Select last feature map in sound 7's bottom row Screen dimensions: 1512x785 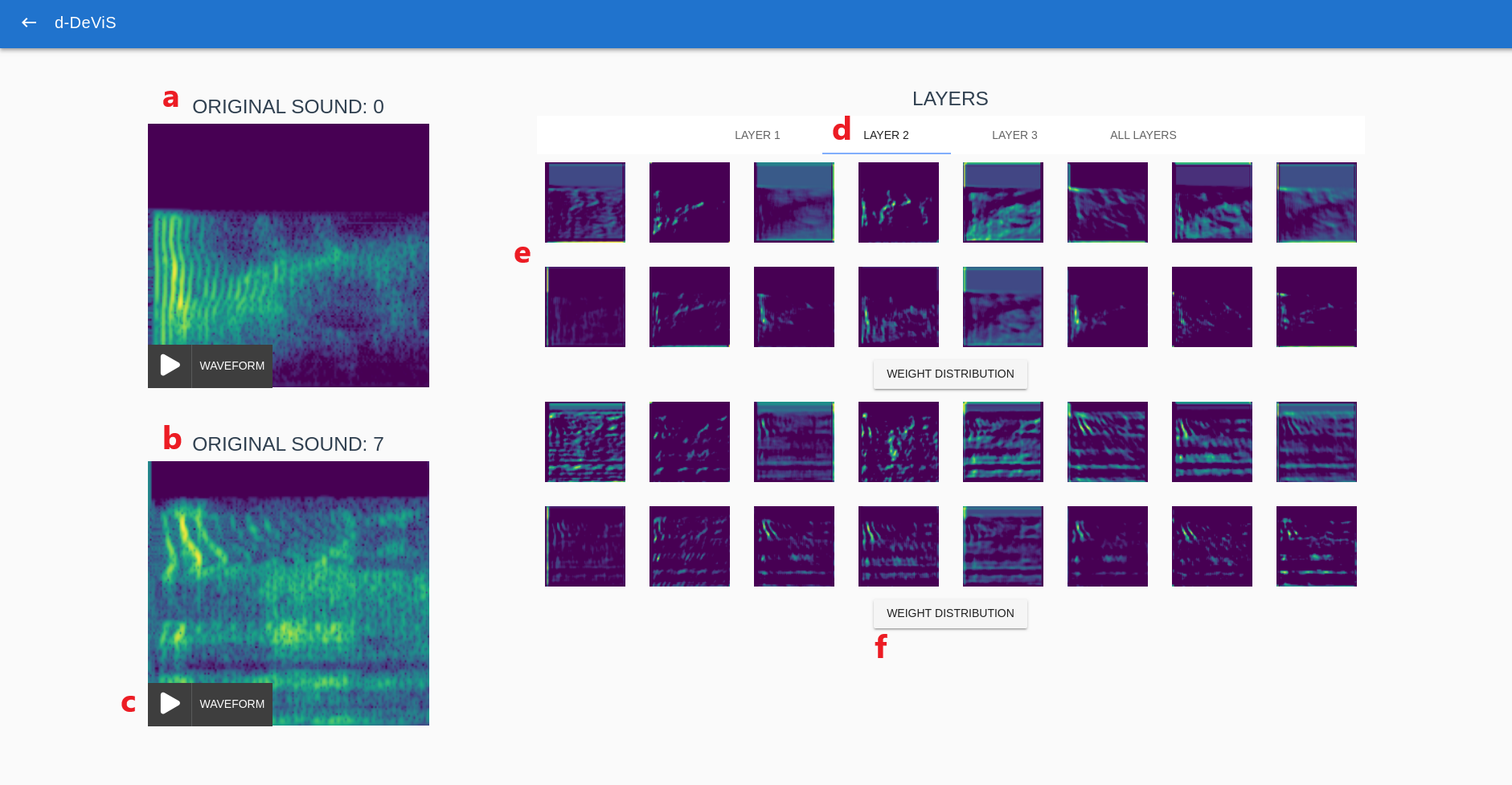point(1317,546)
